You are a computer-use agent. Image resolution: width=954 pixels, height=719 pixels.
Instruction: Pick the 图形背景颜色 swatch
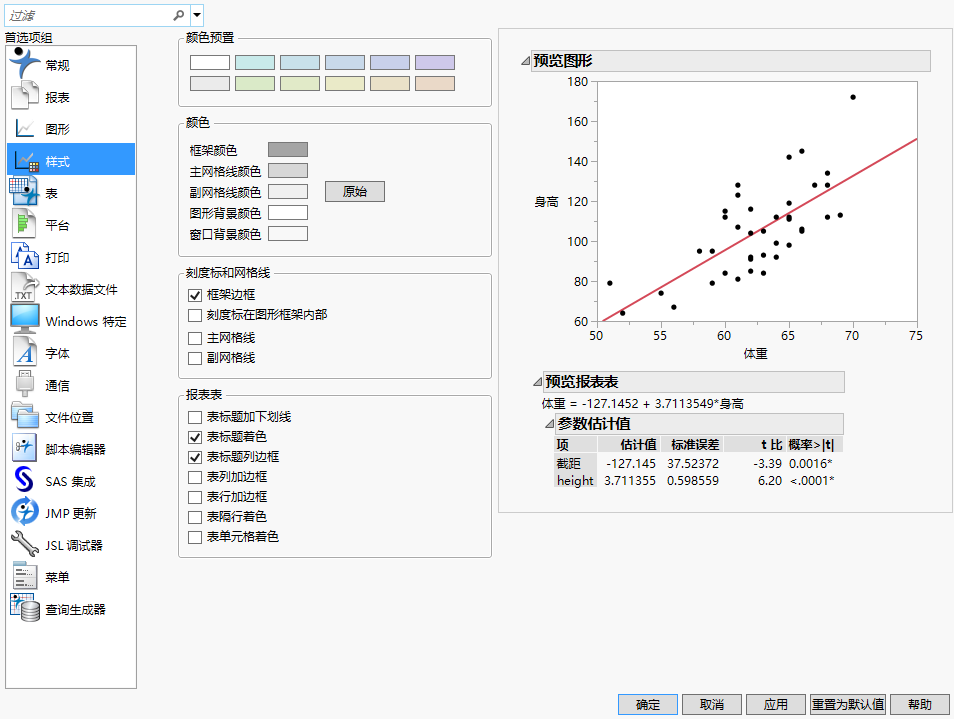(288, 213)
